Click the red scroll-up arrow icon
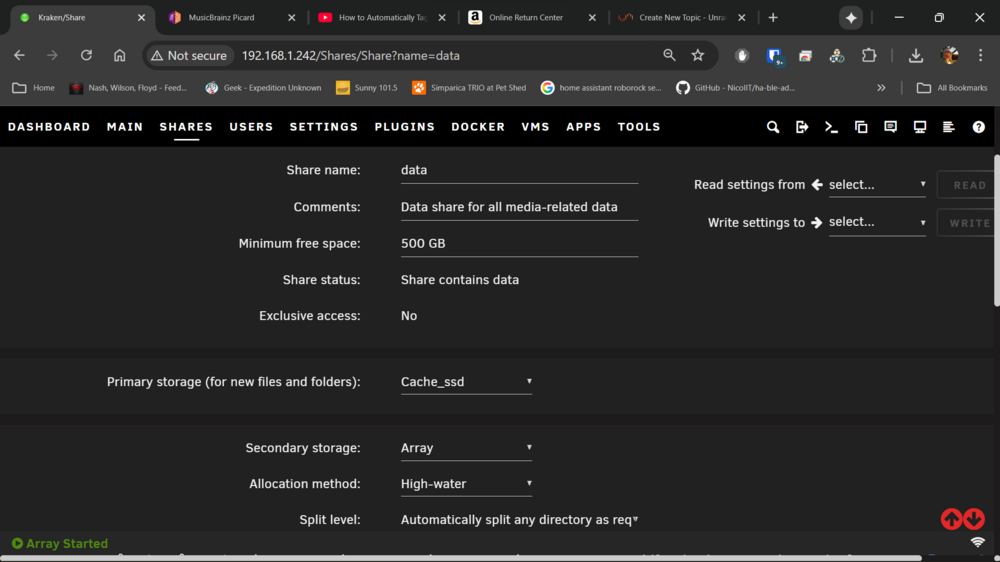The width and height of the screenshot is (1000, 562). tap(952, 519)
